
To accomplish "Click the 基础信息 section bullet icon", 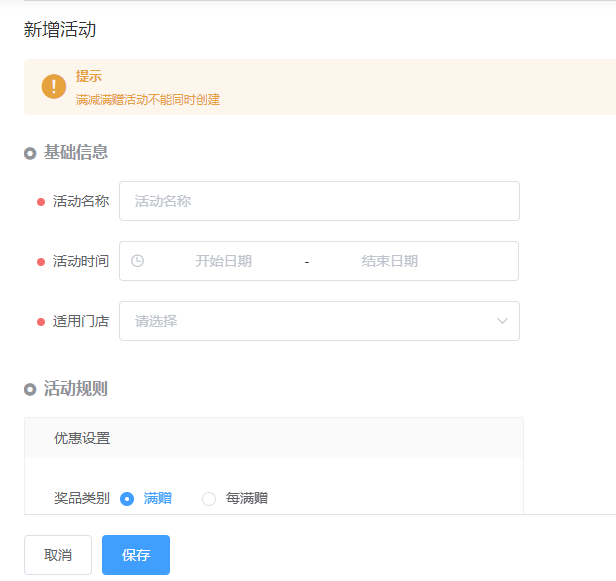I will [30, 153].
